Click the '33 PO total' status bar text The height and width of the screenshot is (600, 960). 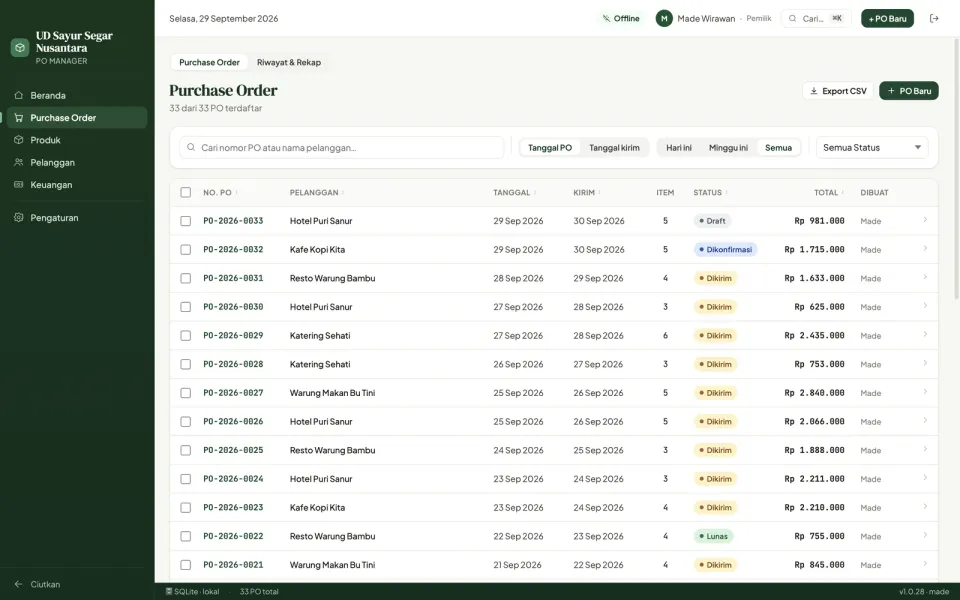coord(259,591)
